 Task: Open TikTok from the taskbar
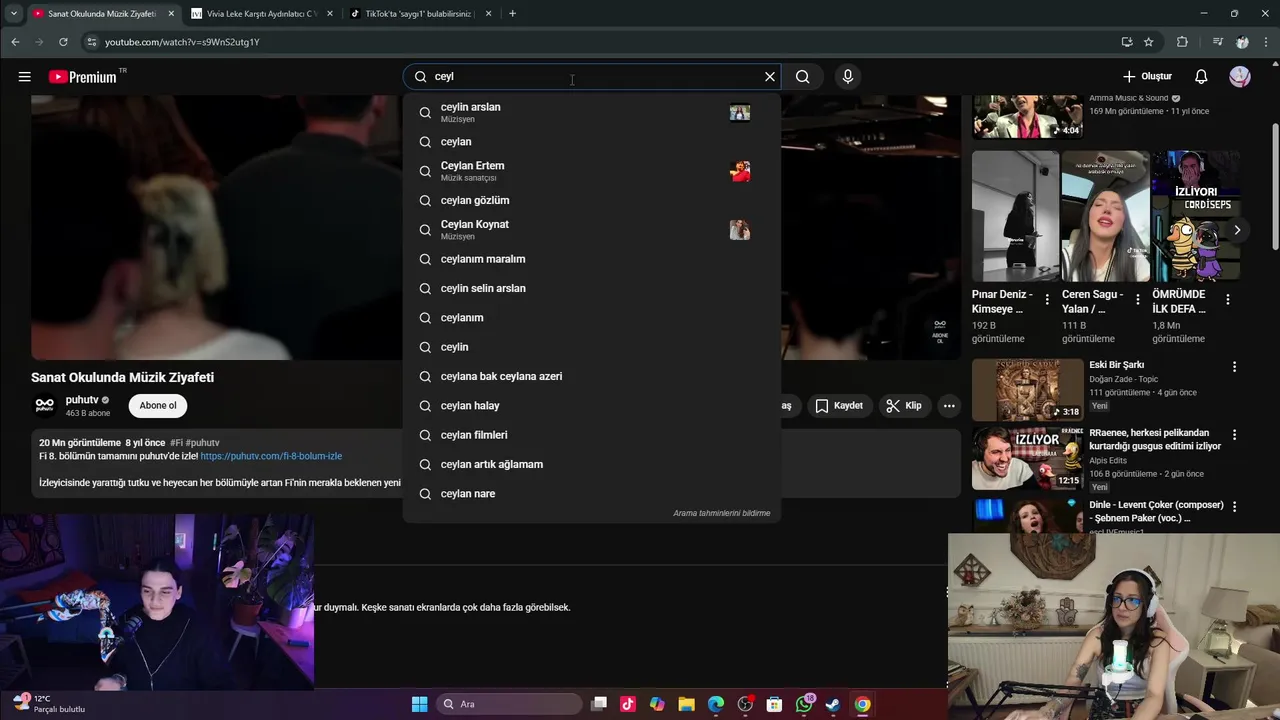point(628,704)
